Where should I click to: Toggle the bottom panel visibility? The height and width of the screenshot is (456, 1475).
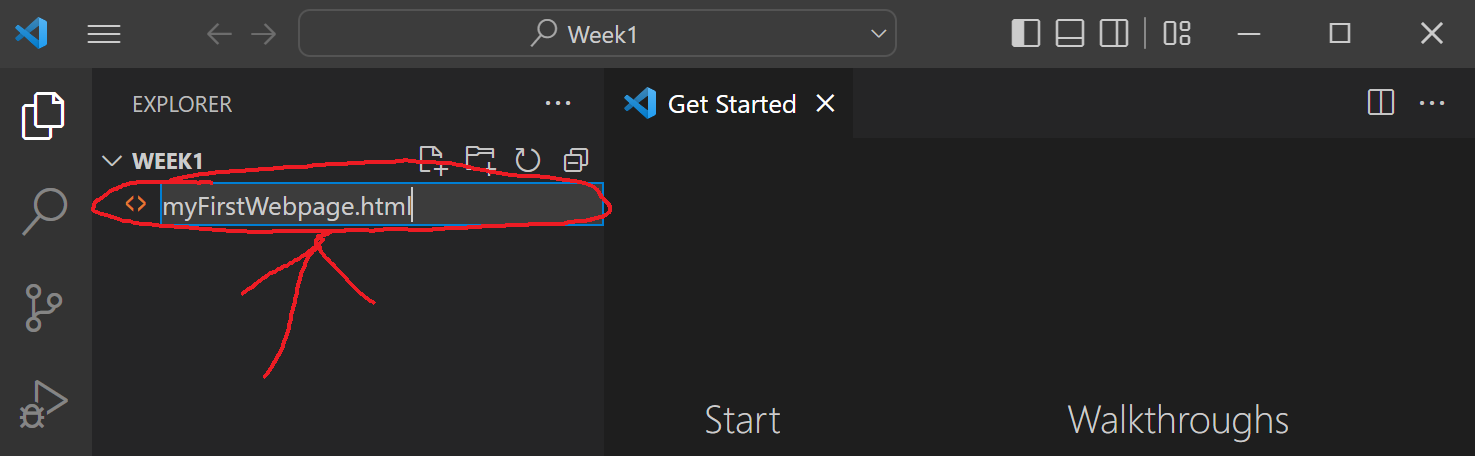tap(1070, 34)
